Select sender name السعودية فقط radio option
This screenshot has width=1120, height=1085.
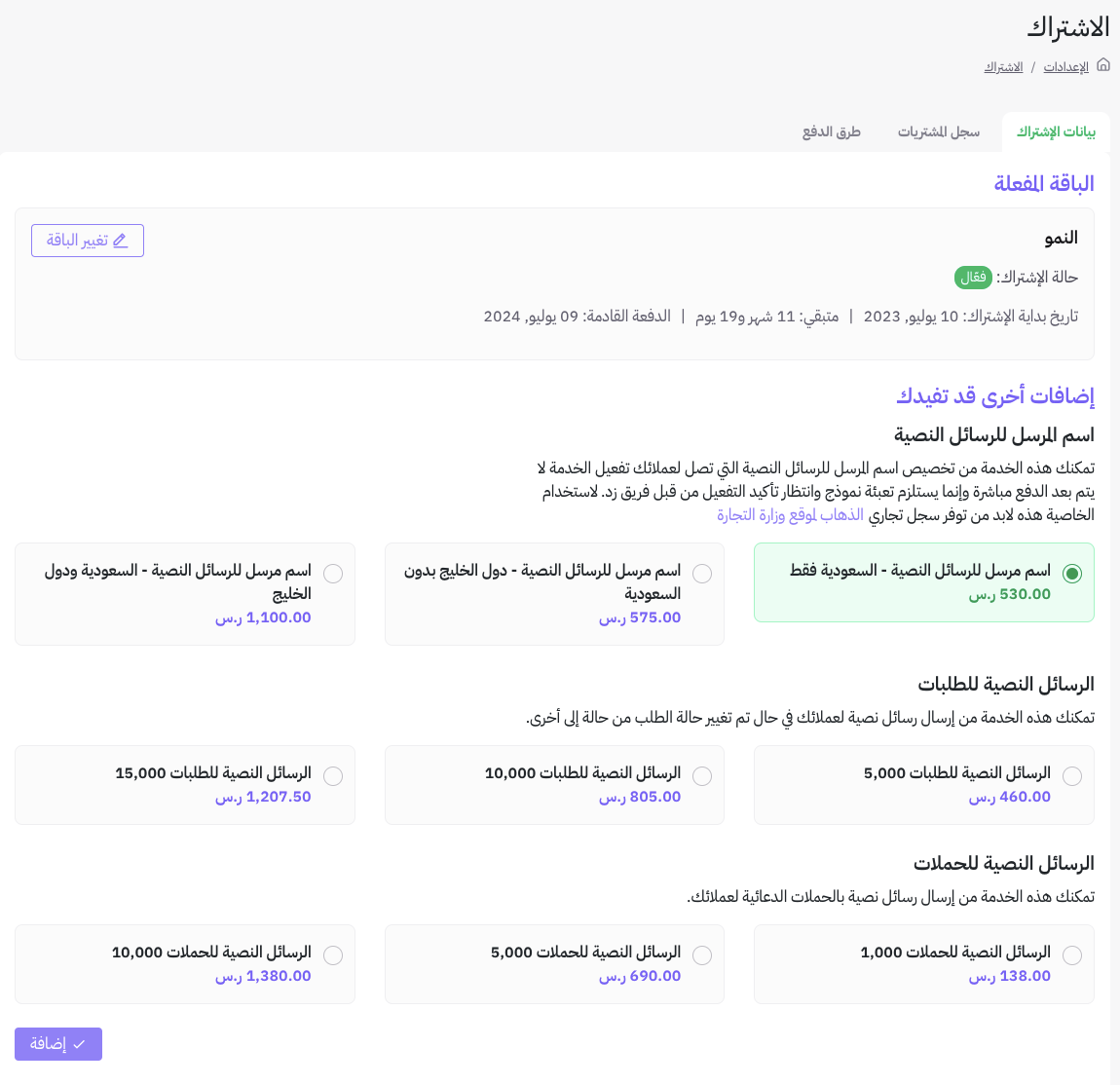tap(1071, 574)
